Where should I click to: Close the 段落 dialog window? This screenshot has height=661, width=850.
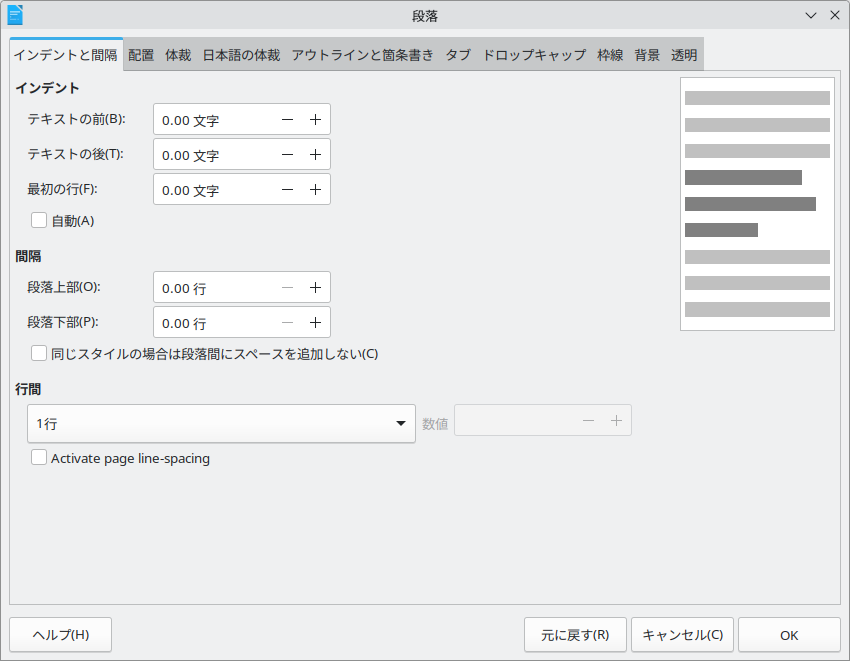pos(835,16)
